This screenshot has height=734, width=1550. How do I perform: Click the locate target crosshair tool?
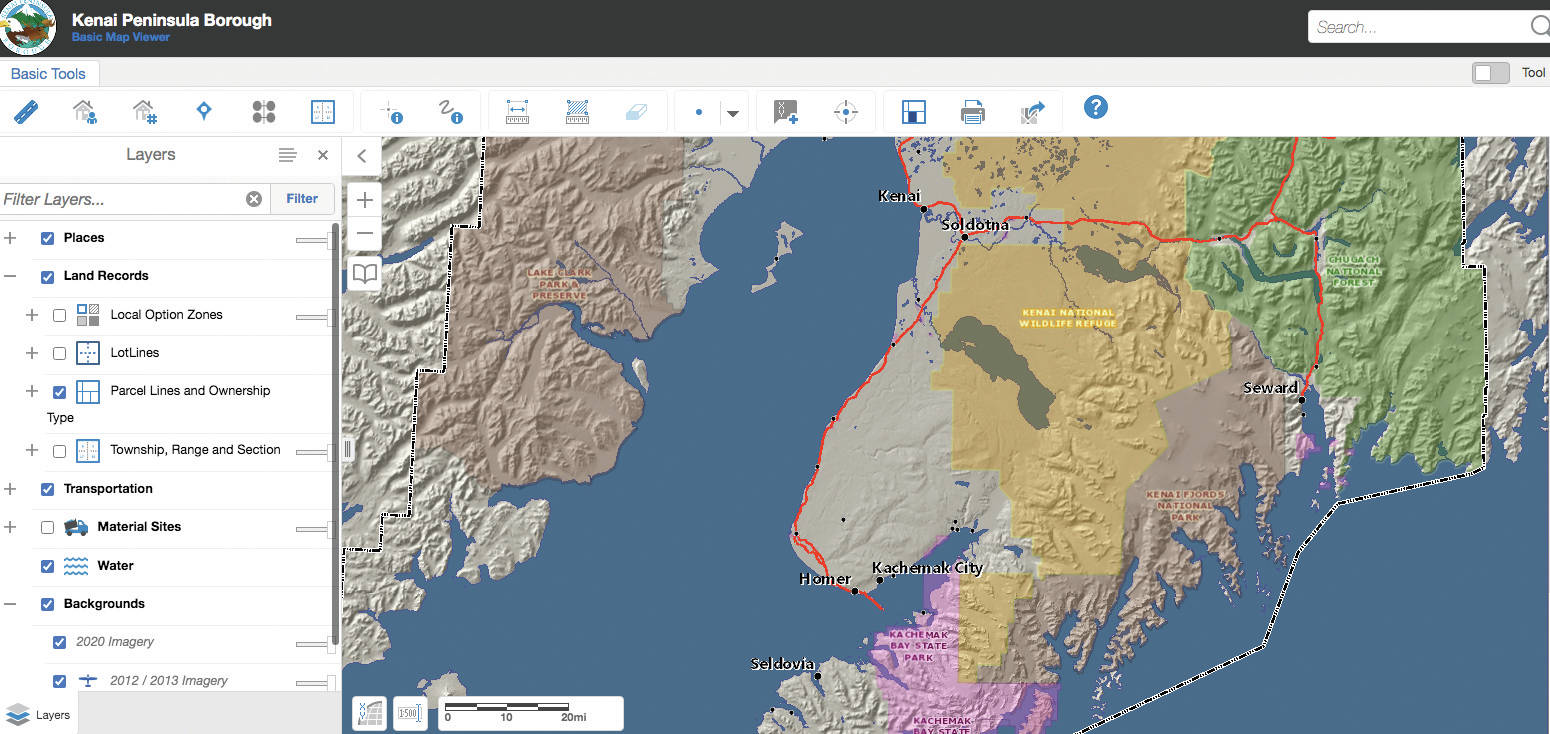(x=846, y=112)
